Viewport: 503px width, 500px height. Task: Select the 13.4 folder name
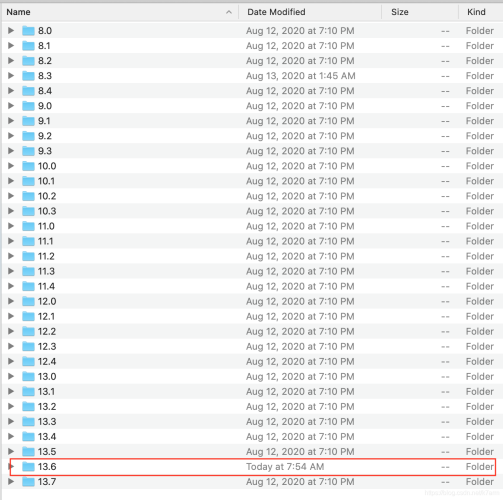point(47,437)
